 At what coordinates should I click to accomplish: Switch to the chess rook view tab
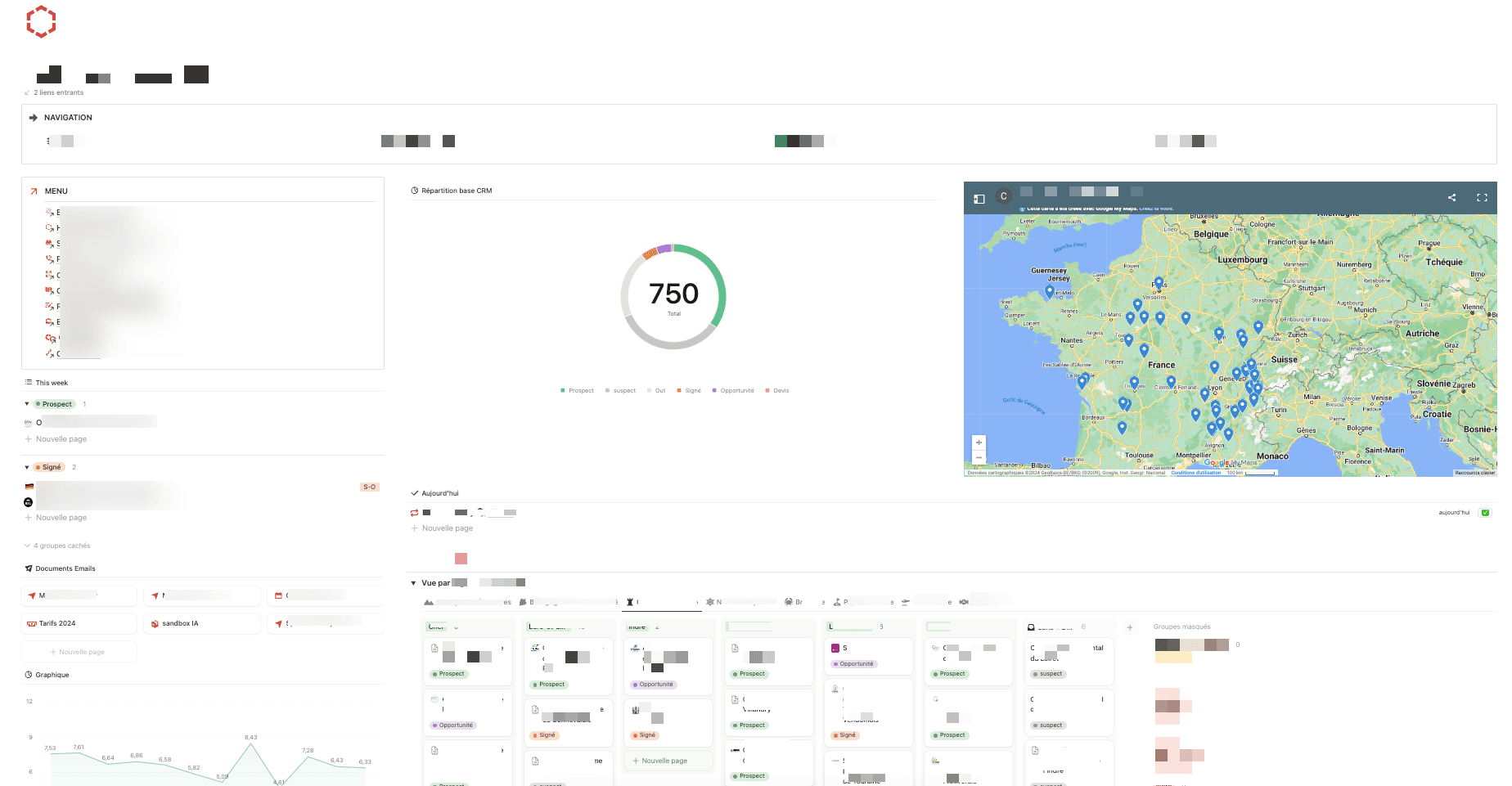pyautogui.click(x=663, y=602)
